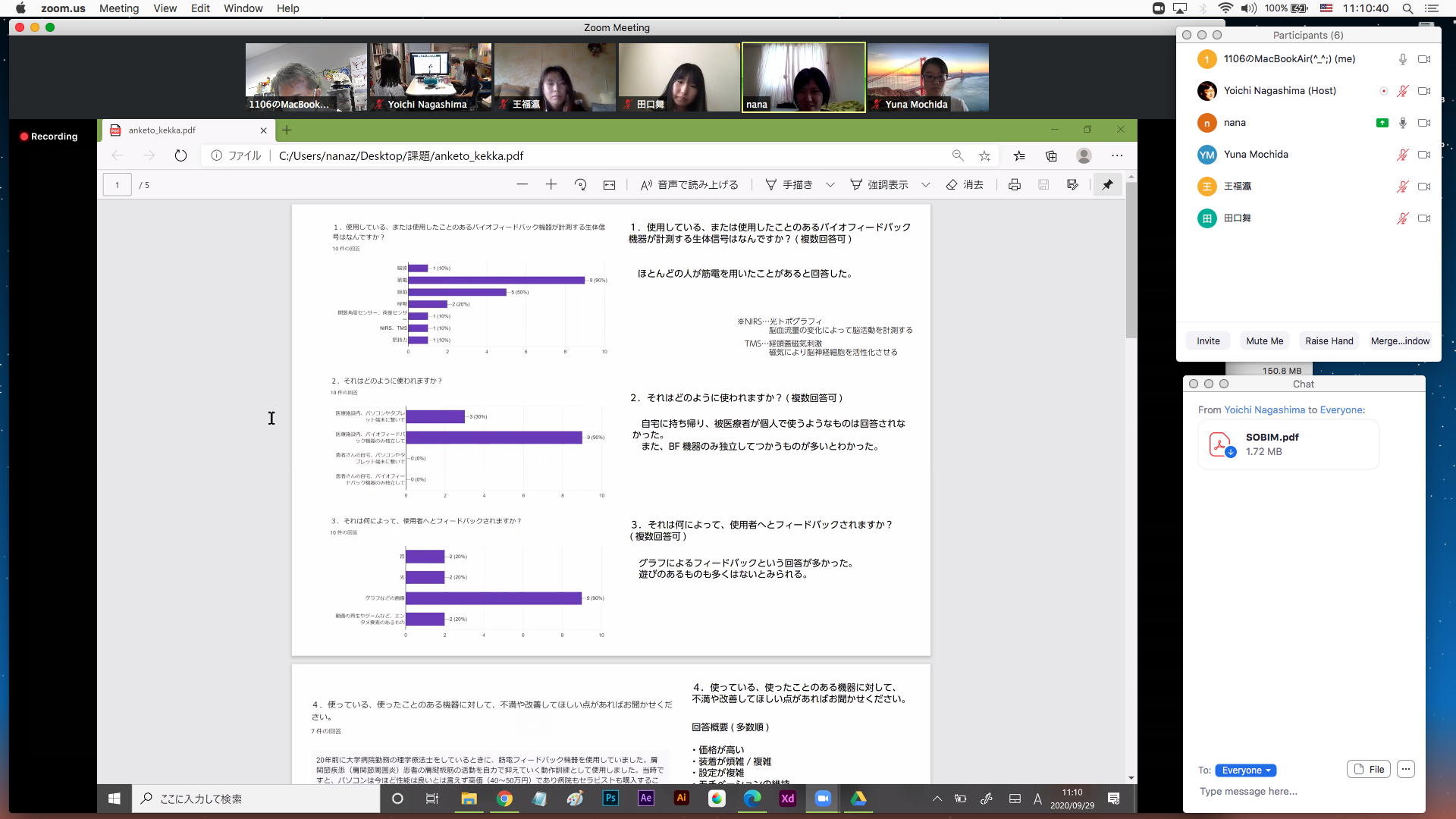
Task: Click the Raise Hand button
Action: (1329, 341)
